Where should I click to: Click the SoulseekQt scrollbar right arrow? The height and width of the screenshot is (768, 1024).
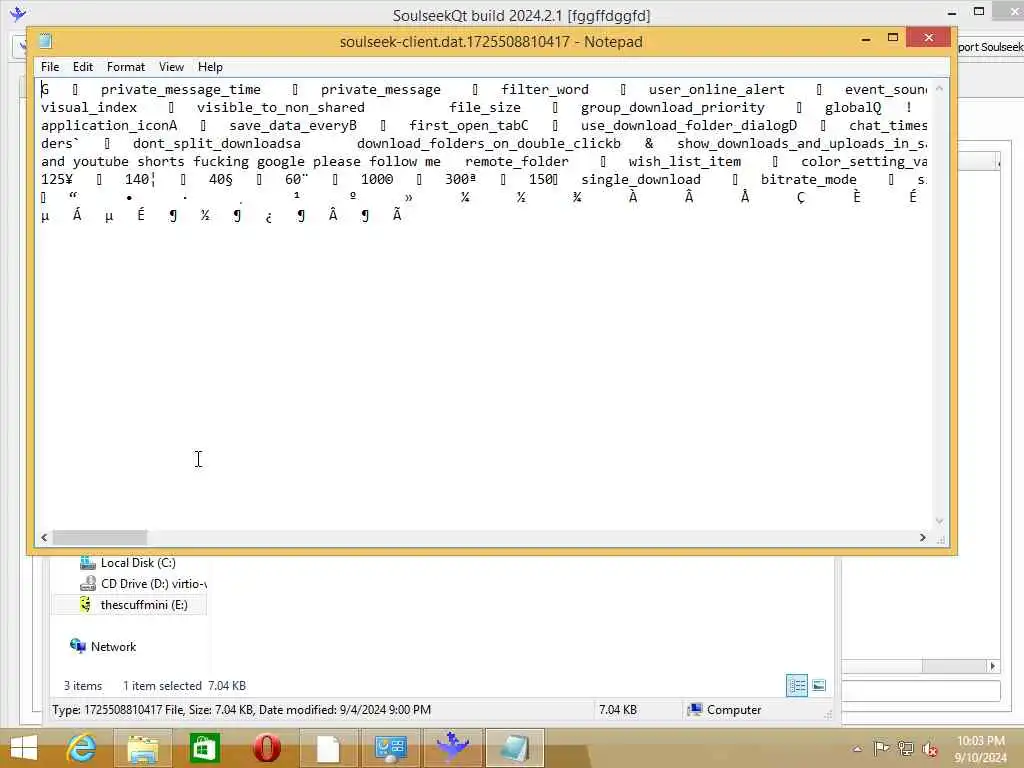coord(993,666)
